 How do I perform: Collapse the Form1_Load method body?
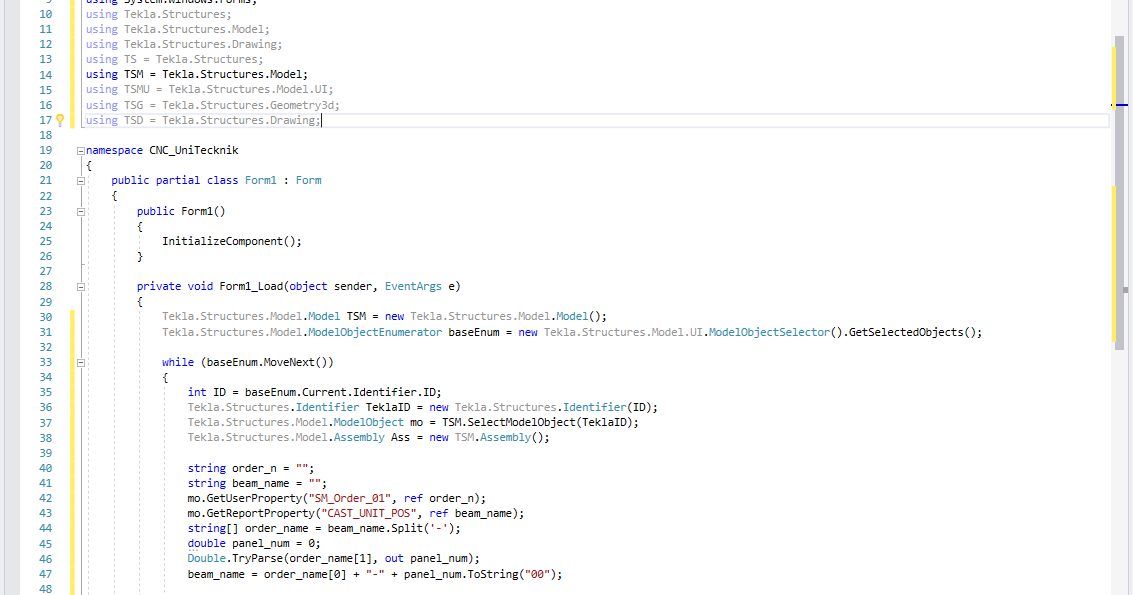tap(79, 285)
